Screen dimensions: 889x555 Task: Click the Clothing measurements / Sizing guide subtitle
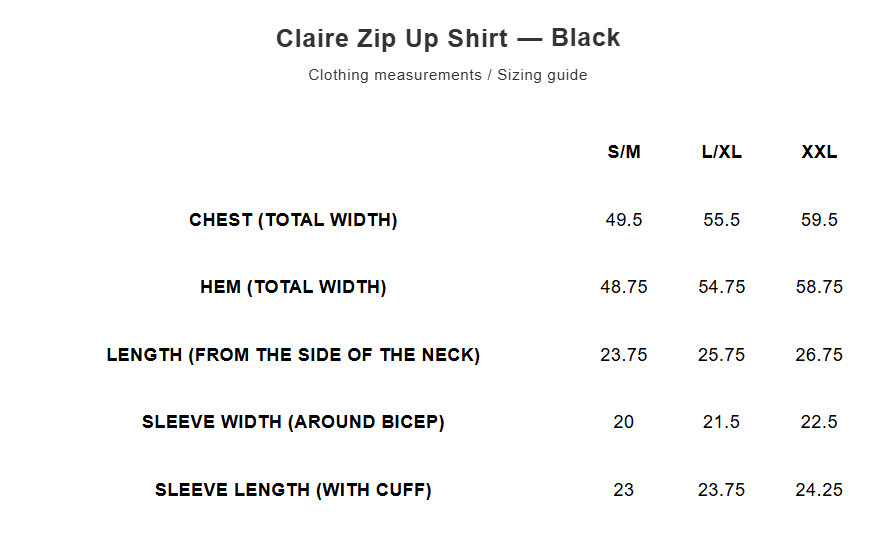448,75
